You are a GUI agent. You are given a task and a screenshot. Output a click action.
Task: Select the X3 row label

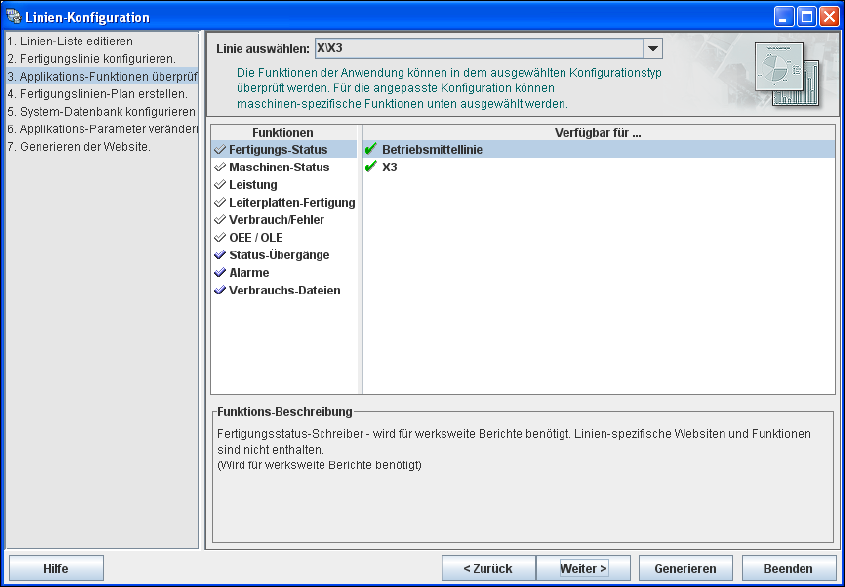click(390, 167)
